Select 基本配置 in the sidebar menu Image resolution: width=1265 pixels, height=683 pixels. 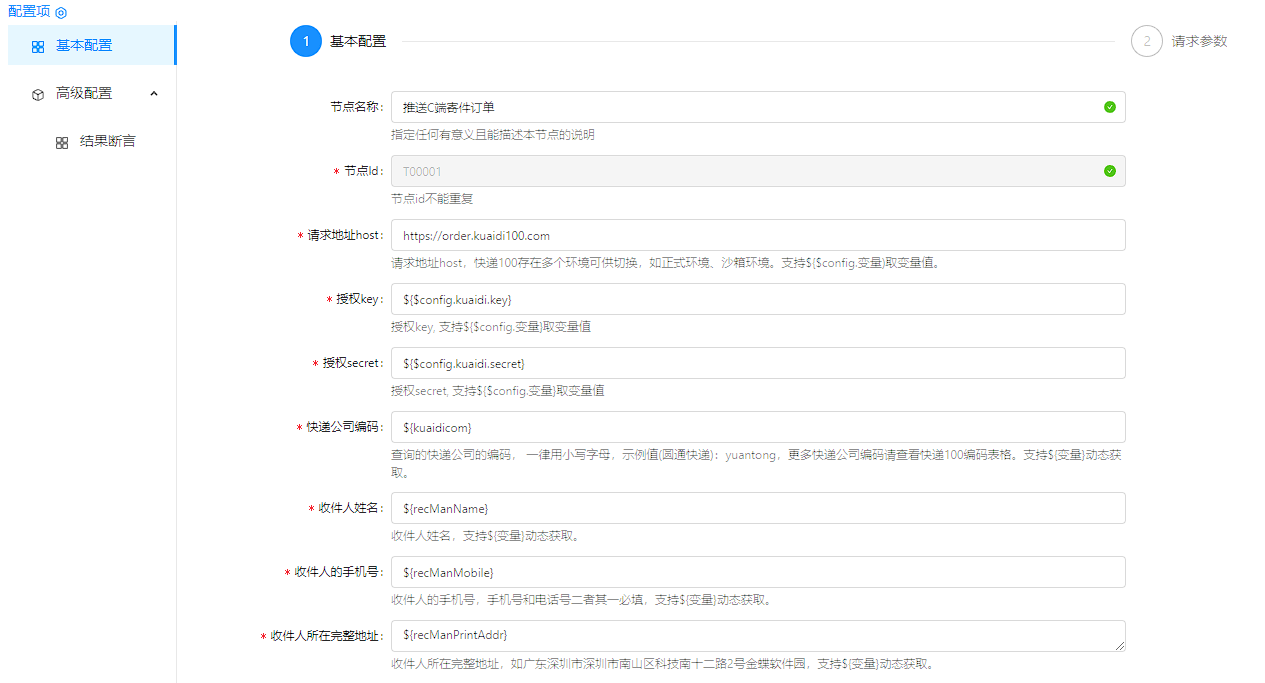click(x=84, y=45)
